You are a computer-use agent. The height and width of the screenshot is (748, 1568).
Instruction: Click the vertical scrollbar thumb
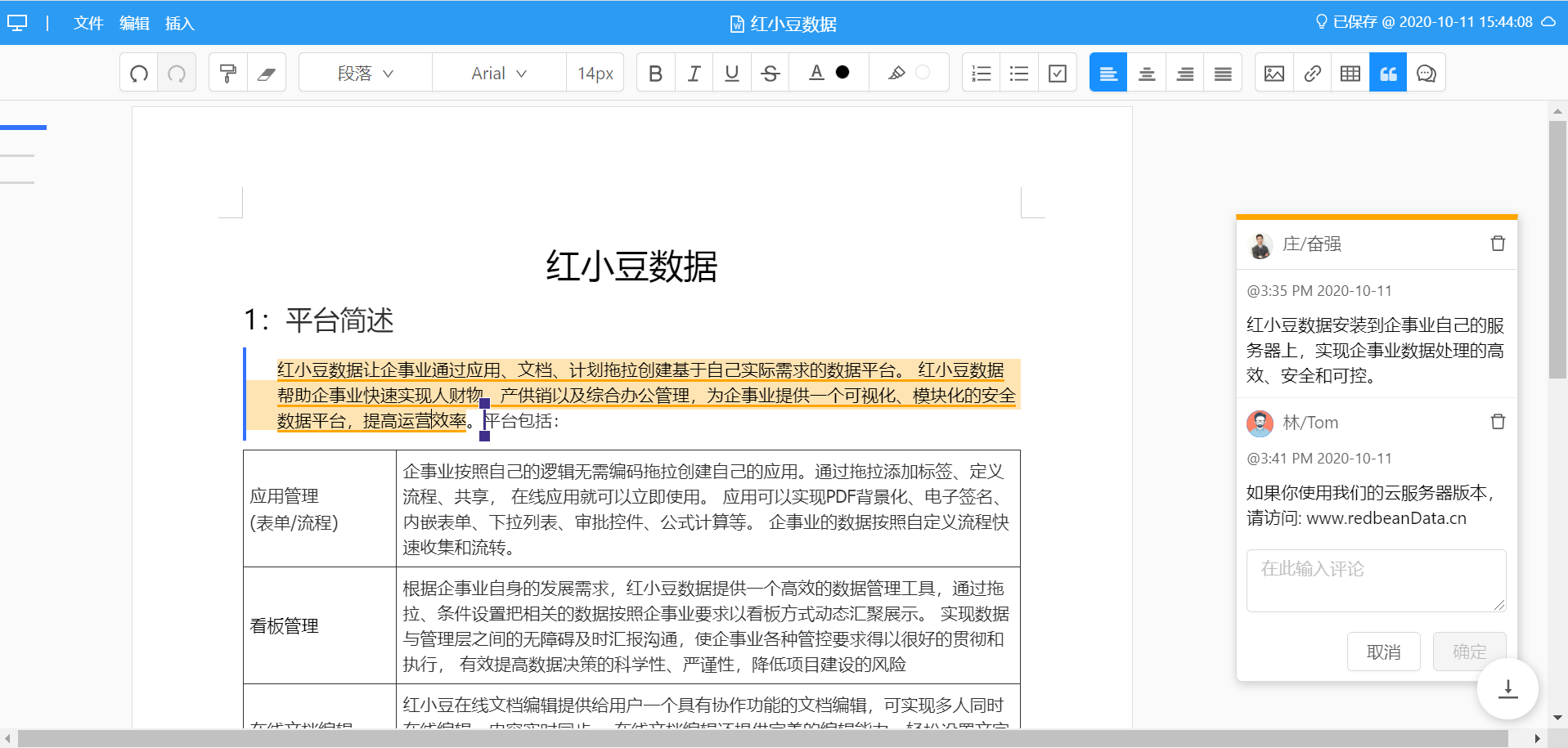point(1557,249)
